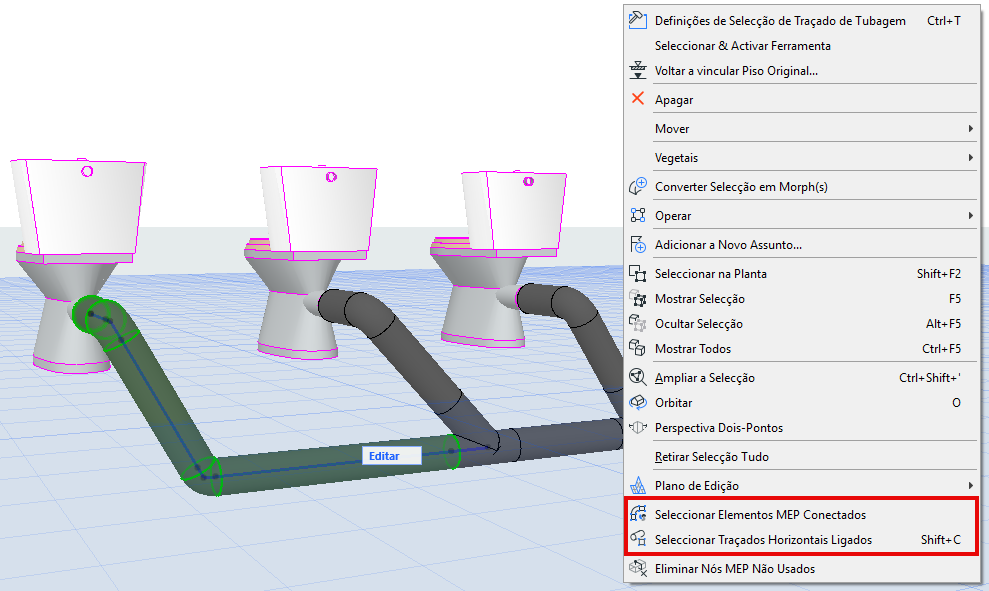Image resolution: width=989 pixels, height=591 pixels.
Task: Click the Add to New Issue icon
Action: [x=638, y=244]
